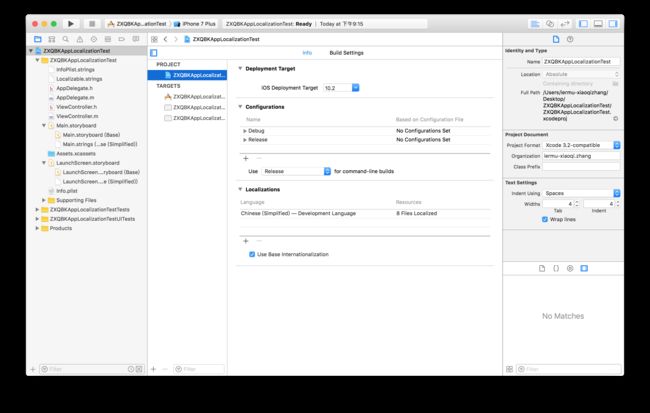The height and width of the screenshot is (413, 650).
Task: Open the Symbol navigator
Action: [x=52, y=39]
